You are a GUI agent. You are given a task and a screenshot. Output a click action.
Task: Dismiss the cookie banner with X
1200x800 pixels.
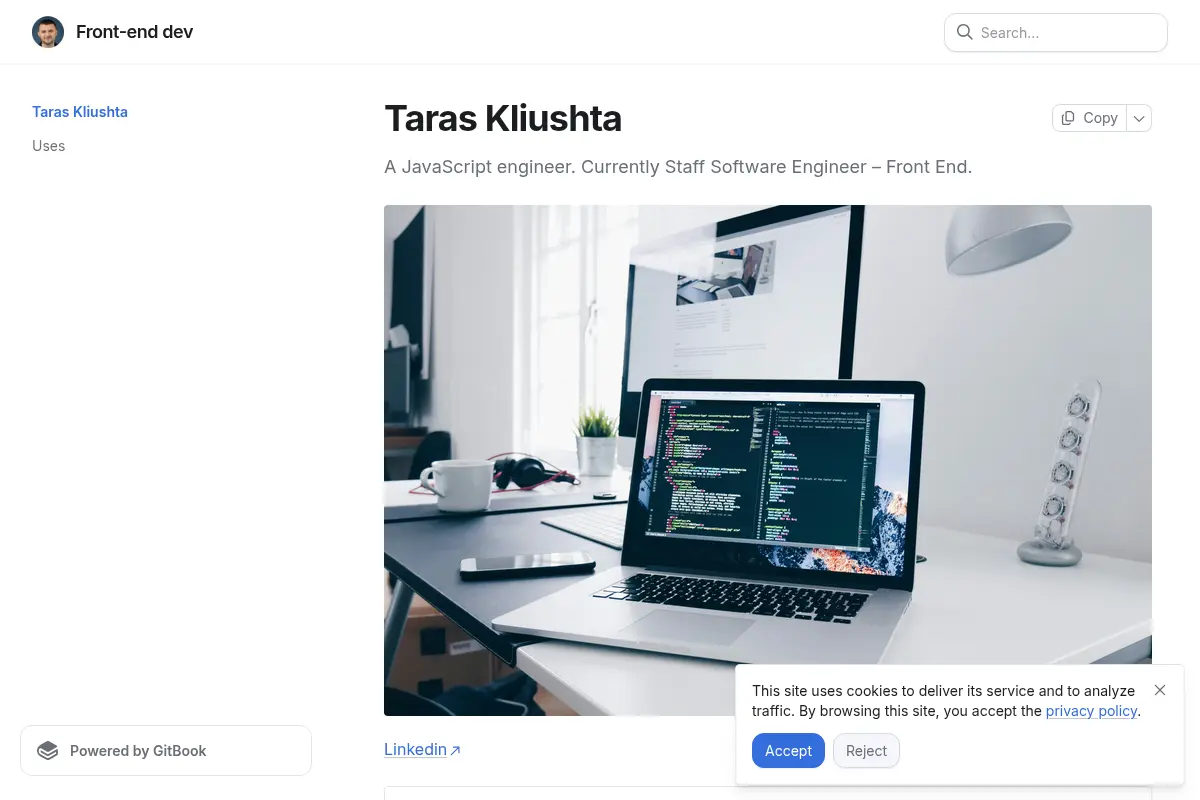pyautogui.click(x=1160, y=690)
